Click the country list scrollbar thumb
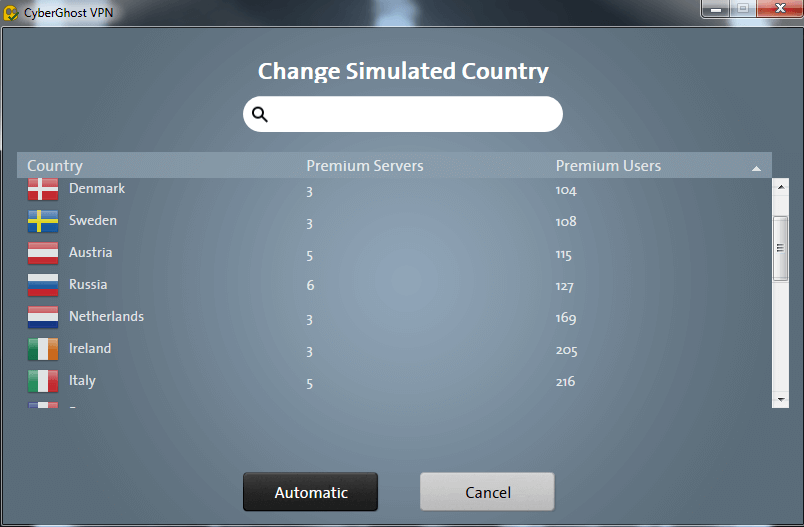This screenshot has height=527, width=804. 781,247
